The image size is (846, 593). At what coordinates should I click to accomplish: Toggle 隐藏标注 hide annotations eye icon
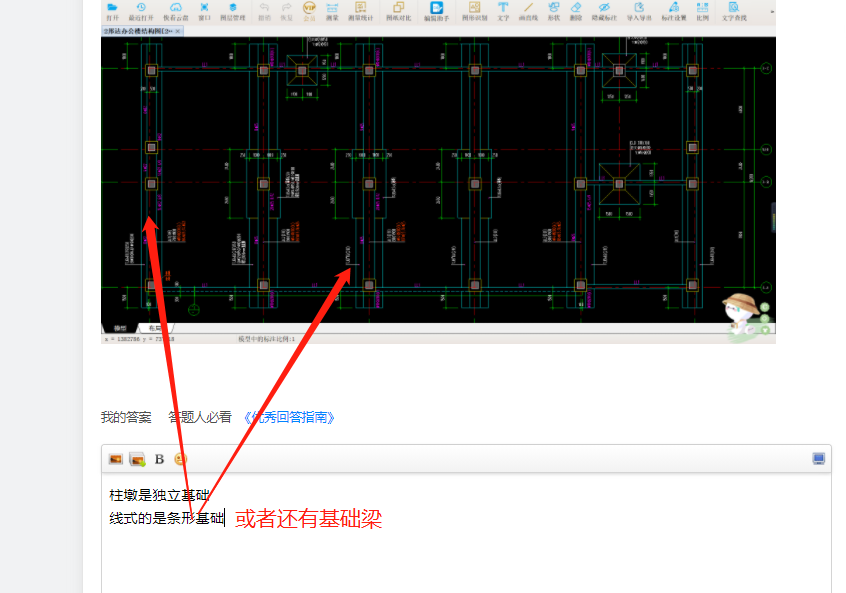coord(604,11)
